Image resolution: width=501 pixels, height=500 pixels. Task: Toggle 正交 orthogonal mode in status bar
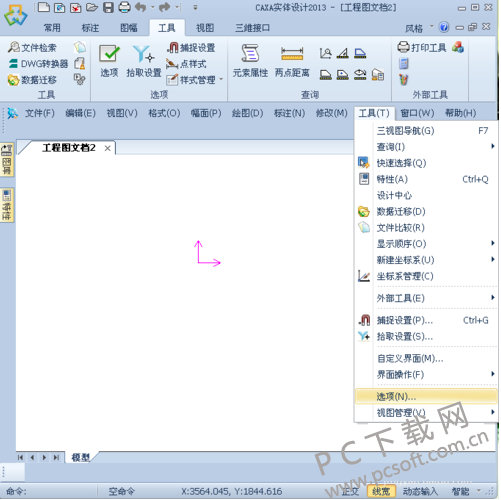click(x=350, y=491)
